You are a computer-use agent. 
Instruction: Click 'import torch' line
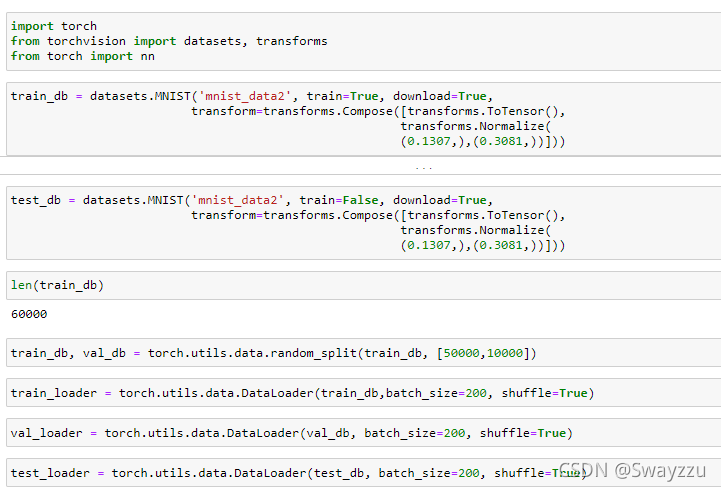click(54, 26)
